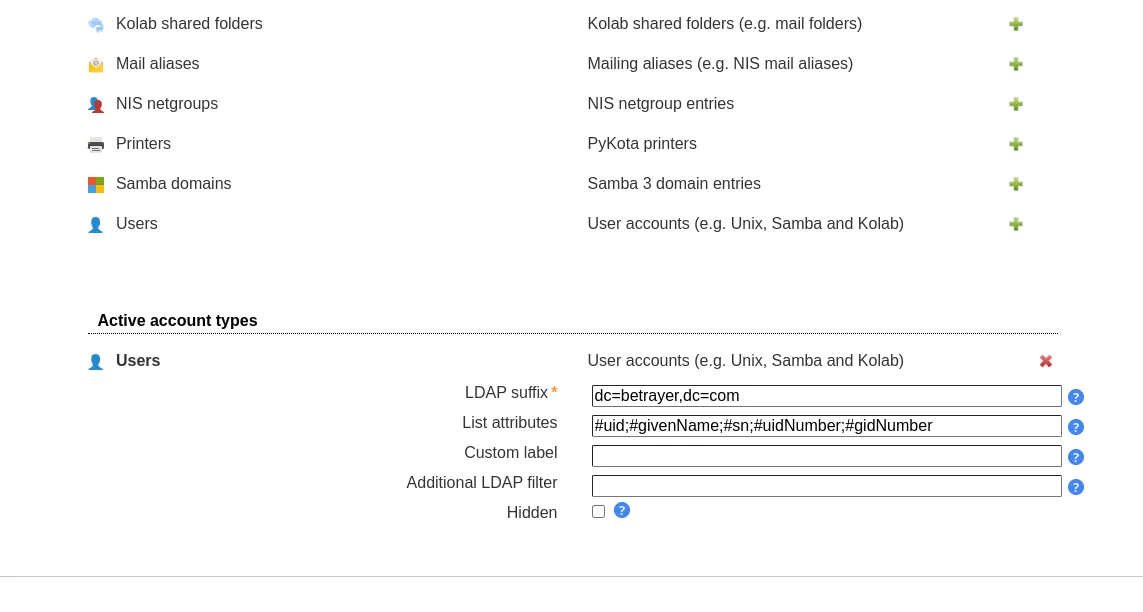Click plus icon for NIS netgroups
This screenshot has width=1143, height=612.
(x=1015, y=104)
